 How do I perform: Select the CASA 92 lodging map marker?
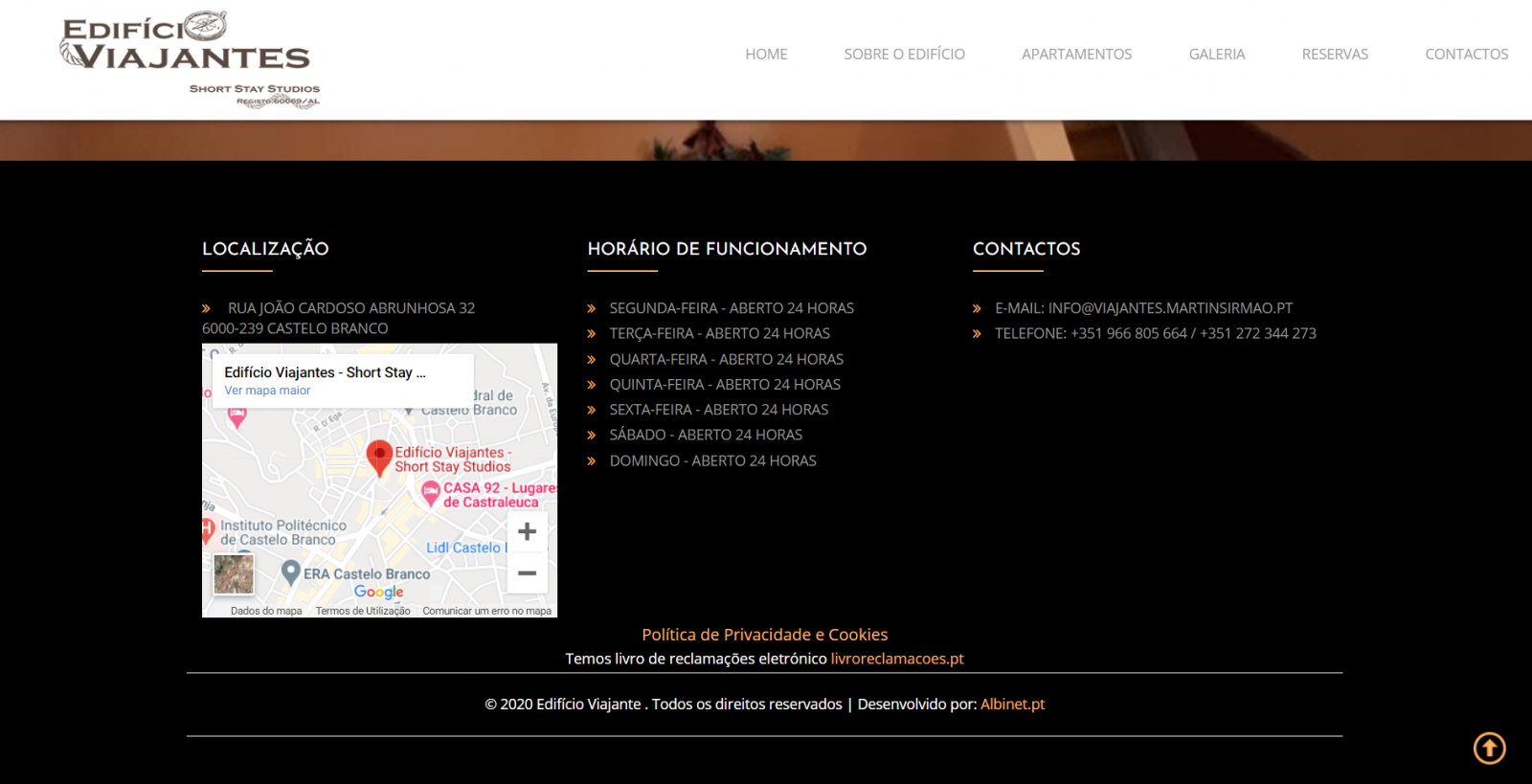(x=431, y=492)
